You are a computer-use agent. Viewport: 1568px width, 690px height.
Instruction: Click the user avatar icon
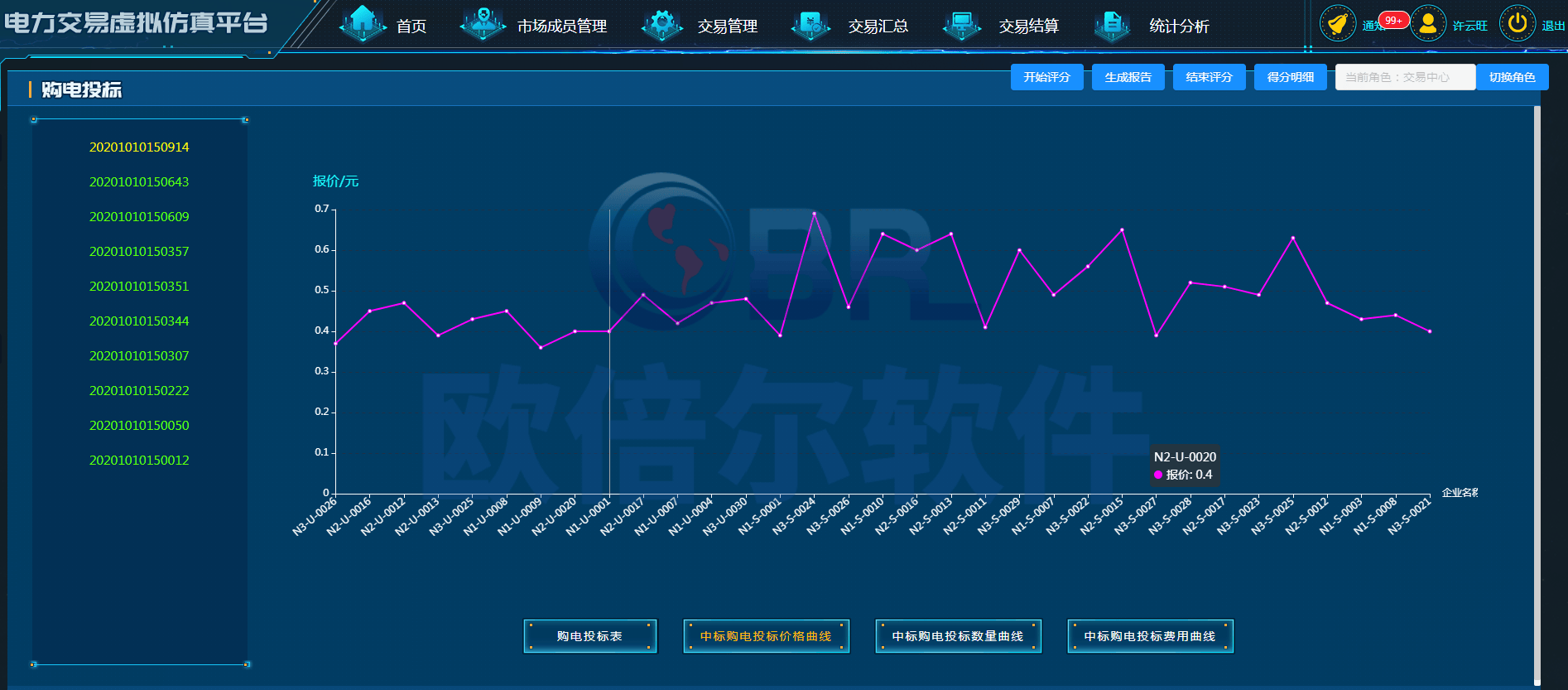coord(1427,24)
